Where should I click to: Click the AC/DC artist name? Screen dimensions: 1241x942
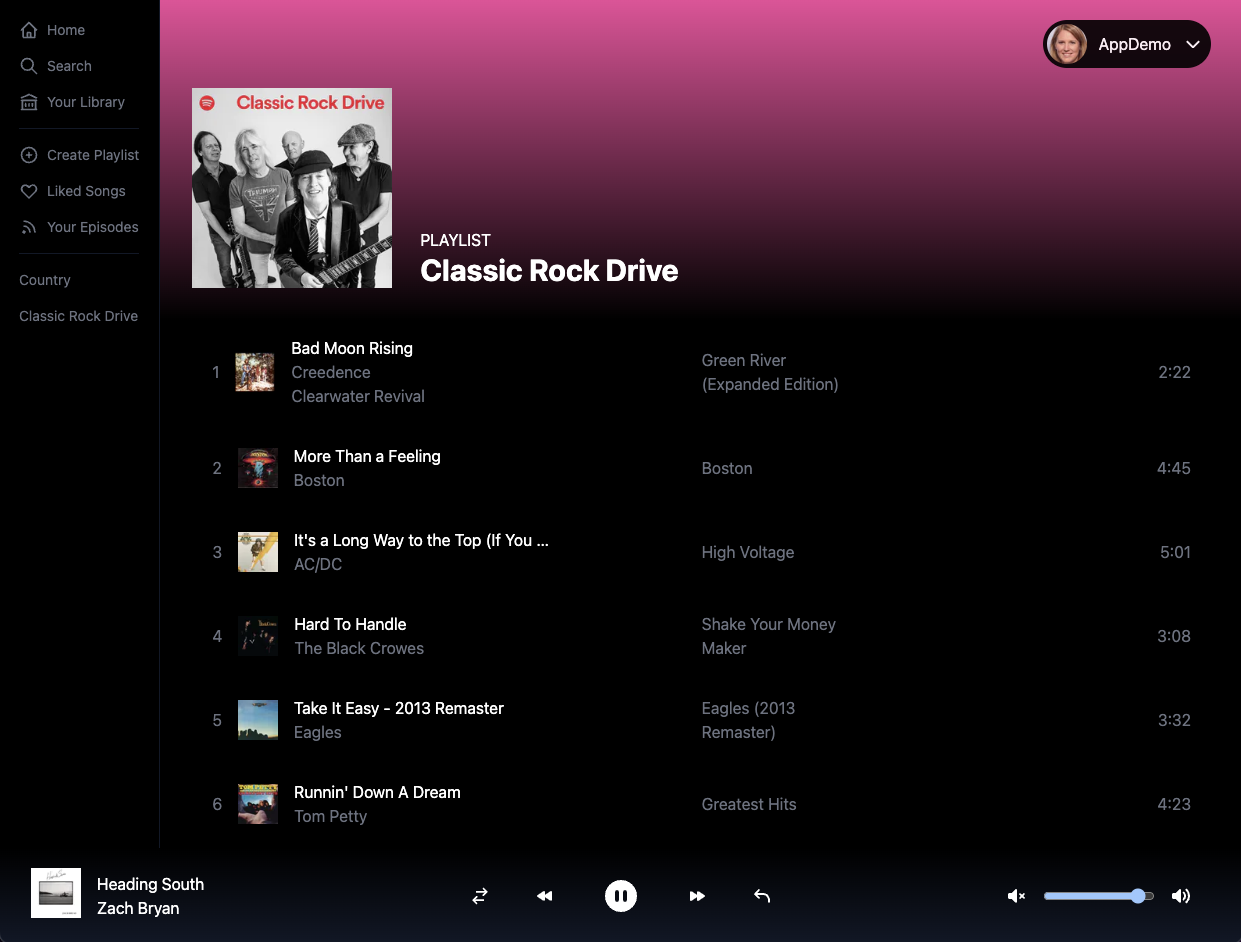point(318,564)
